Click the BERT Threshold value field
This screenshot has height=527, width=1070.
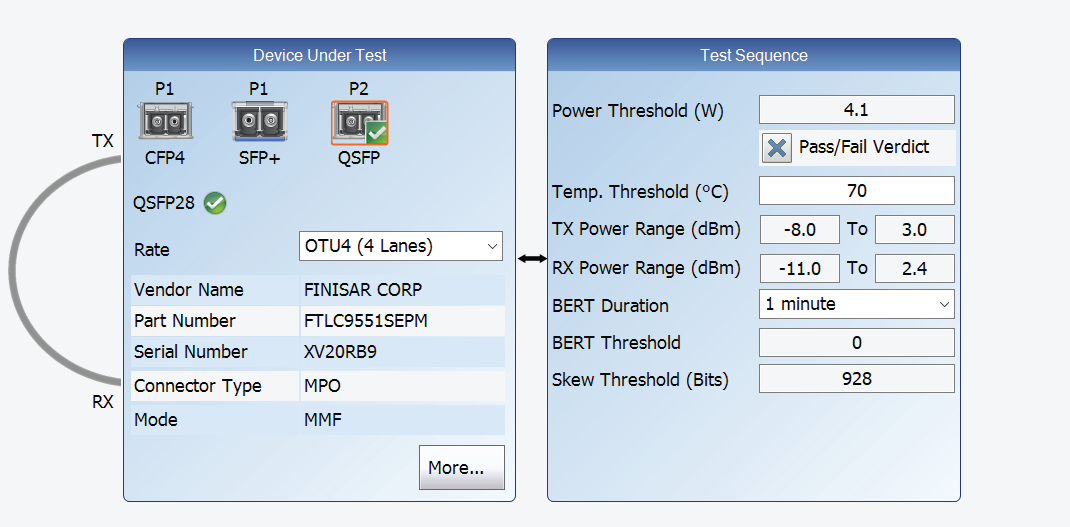(x=856, y=343)
